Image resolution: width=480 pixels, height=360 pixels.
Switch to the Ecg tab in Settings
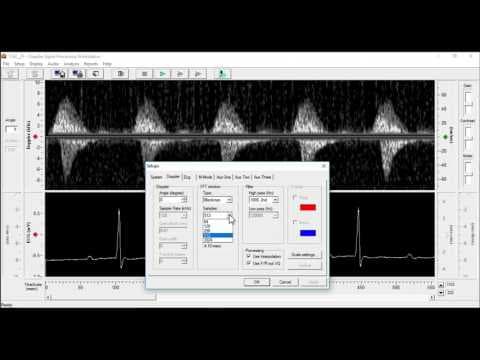click(x=187, y=177)
